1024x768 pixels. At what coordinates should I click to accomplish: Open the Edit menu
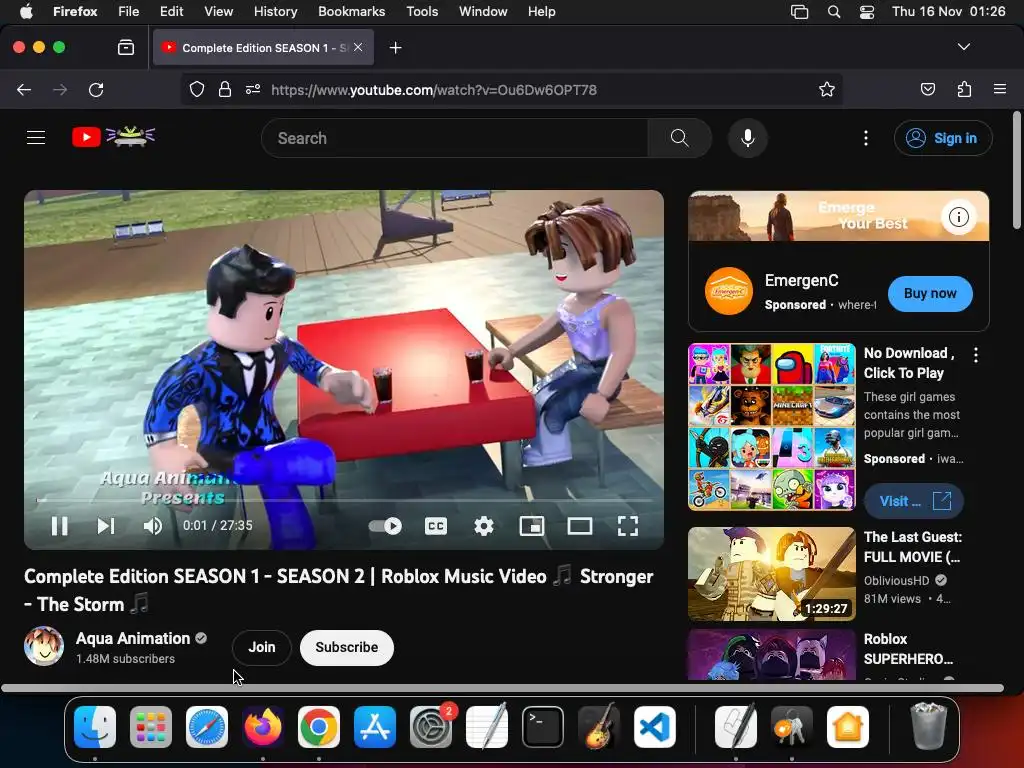click(171, 11)
